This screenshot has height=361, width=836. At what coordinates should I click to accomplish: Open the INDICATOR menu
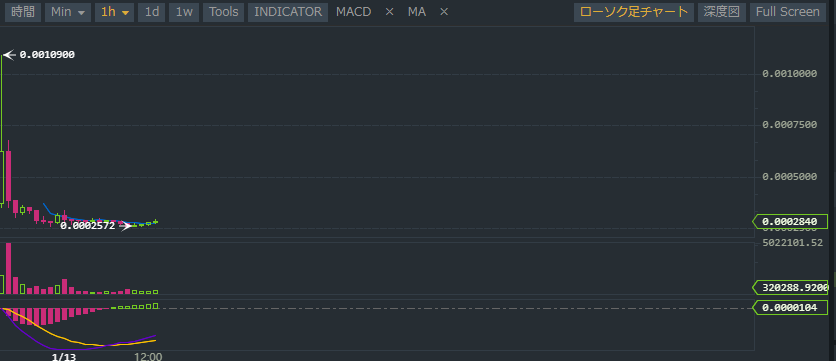pos(288,12)
